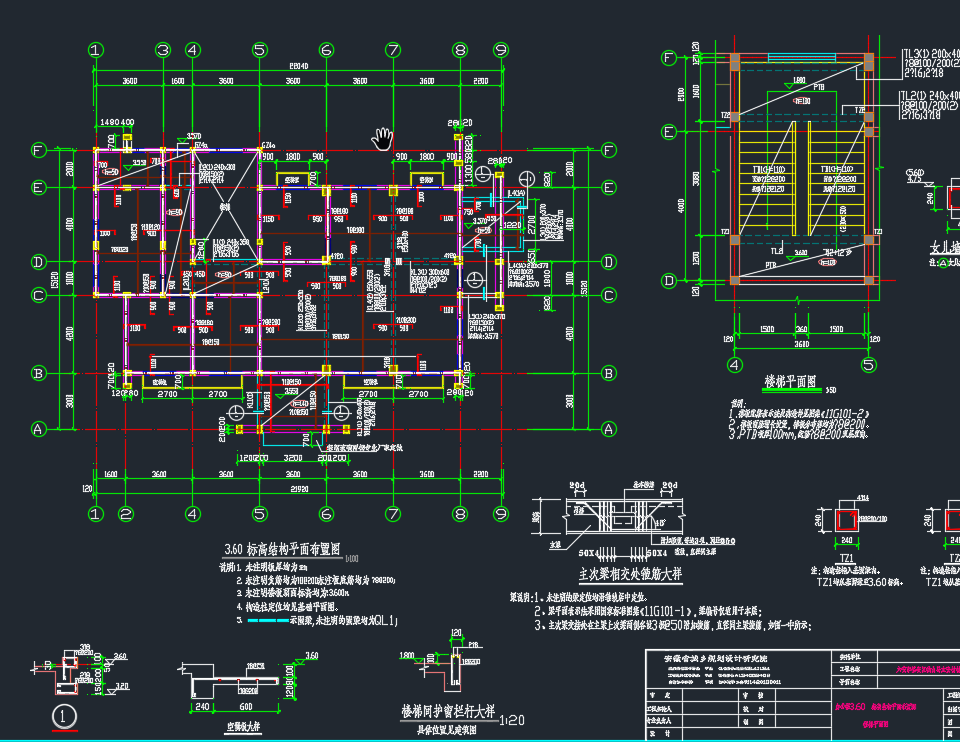Select the '楼梯平面图' stair plan title
This screenshot has height=742, width=960.
click(790, 382)
